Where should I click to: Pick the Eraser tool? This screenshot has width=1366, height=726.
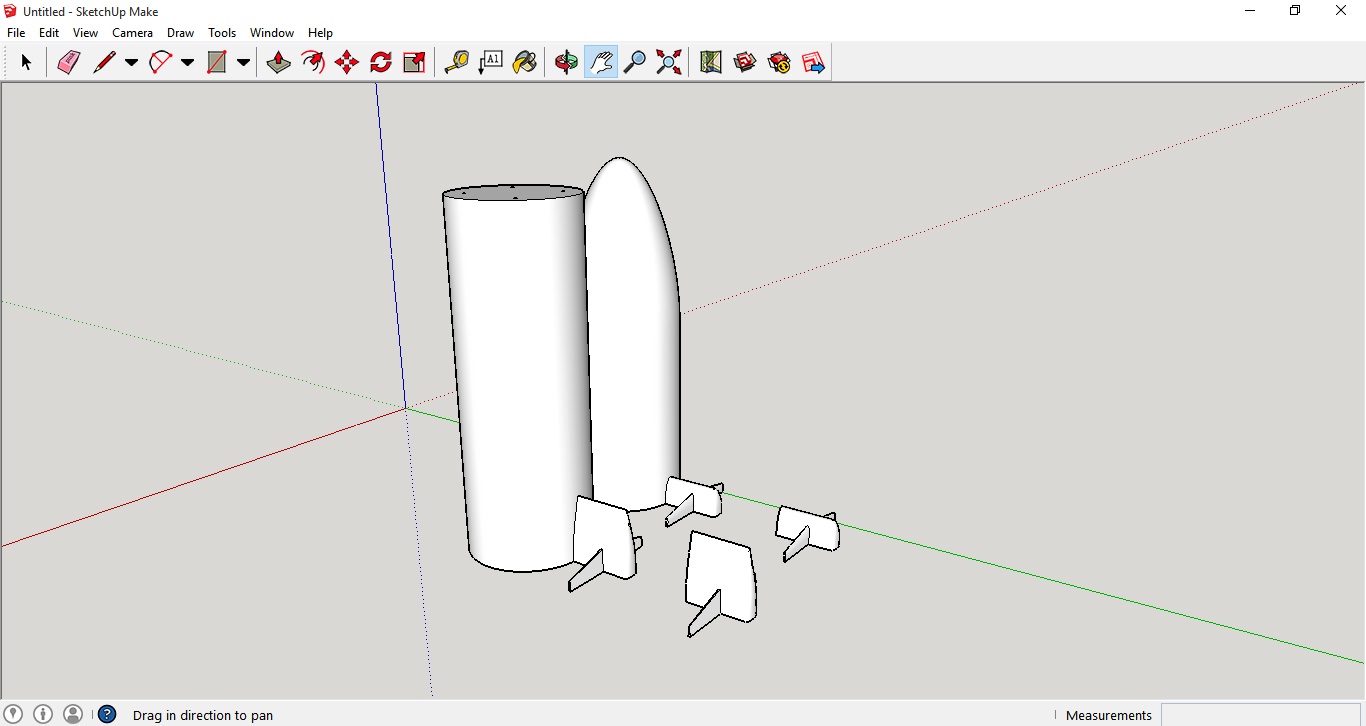(x=68, y=63)
